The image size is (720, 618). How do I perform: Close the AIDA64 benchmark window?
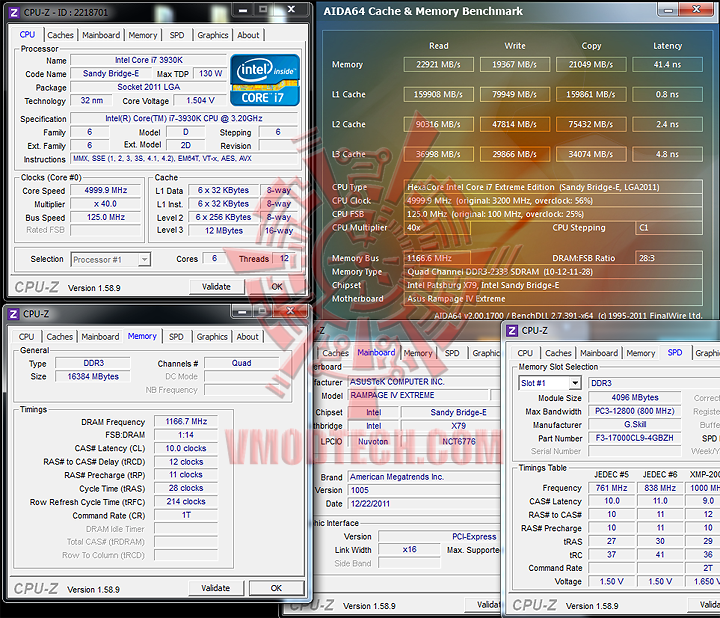click(x=696, y=9)
